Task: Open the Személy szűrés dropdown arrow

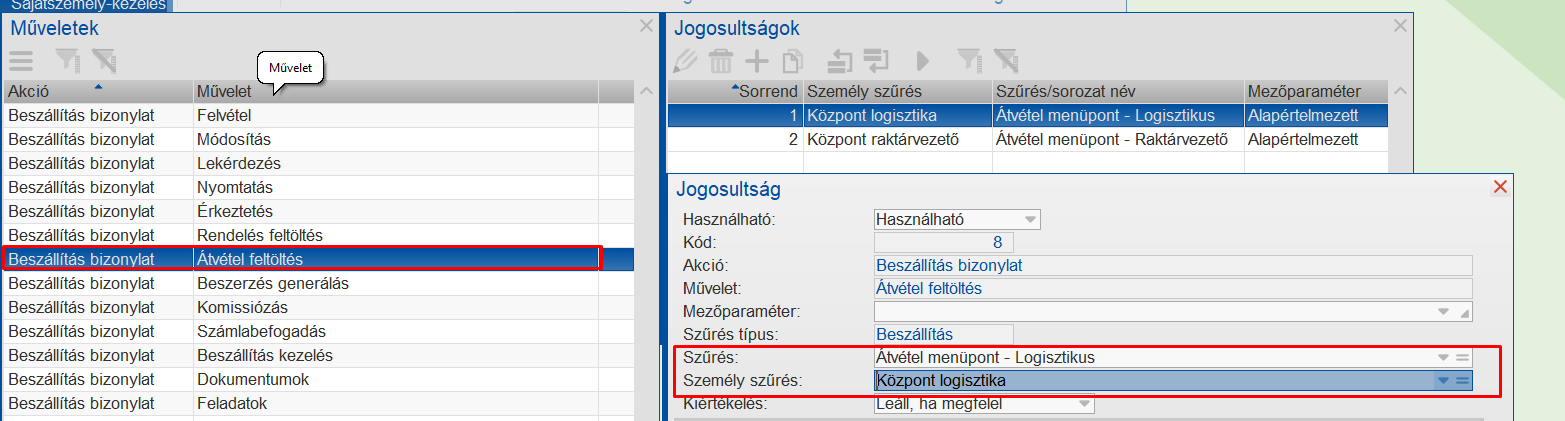Action: [x=1442, y=381]
